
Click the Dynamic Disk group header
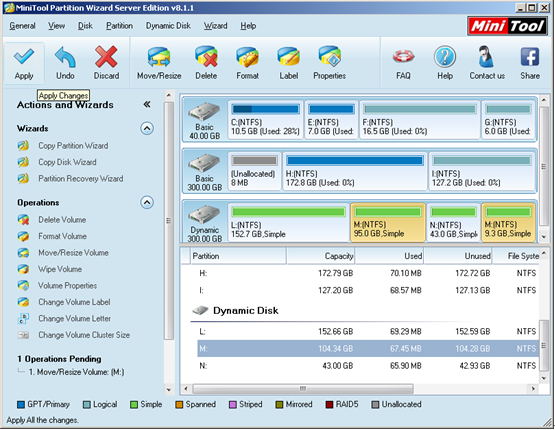click(x=245, y=310)
